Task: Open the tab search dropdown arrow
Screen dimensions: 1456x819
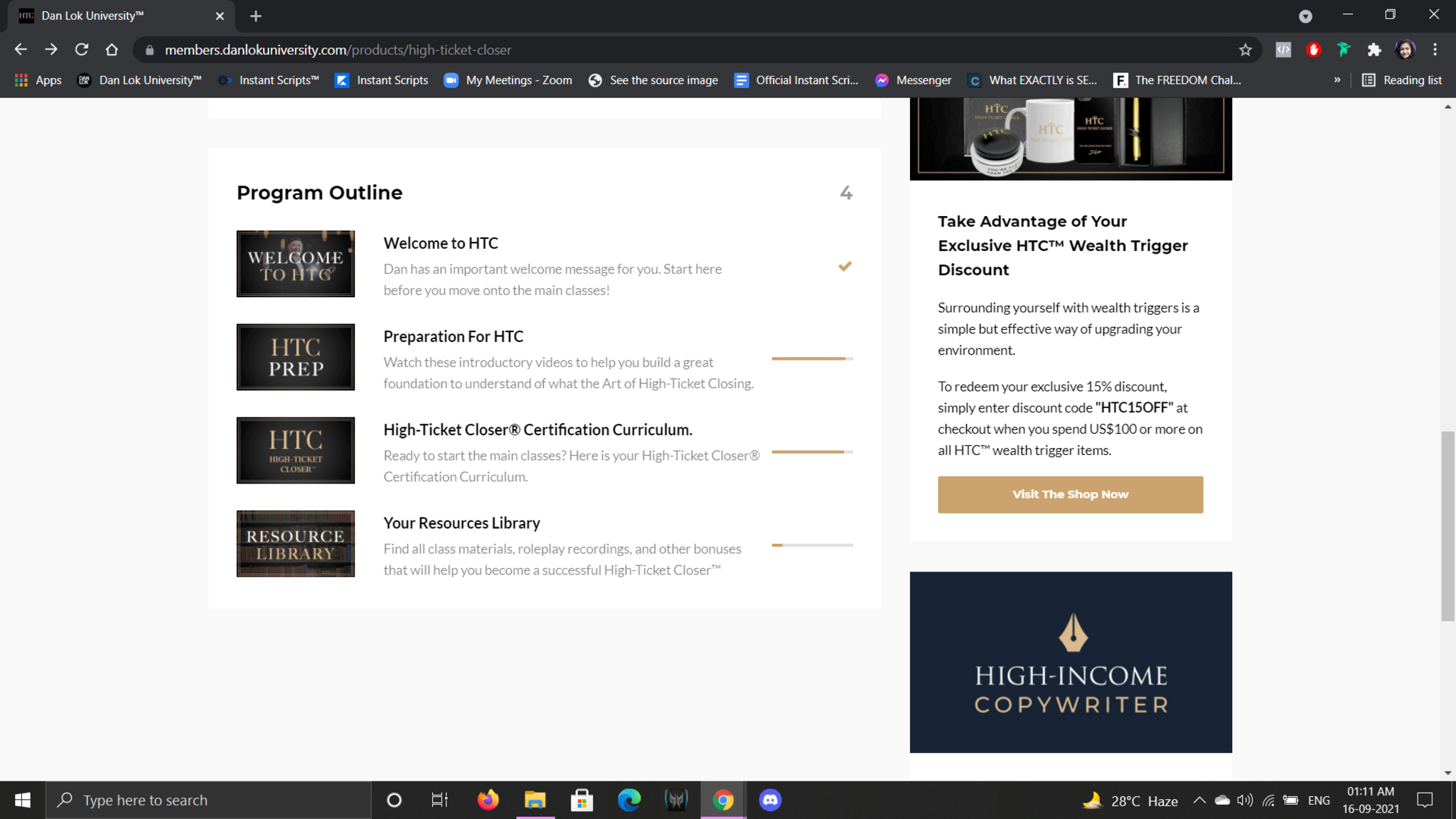Action: coord(1305,16)
